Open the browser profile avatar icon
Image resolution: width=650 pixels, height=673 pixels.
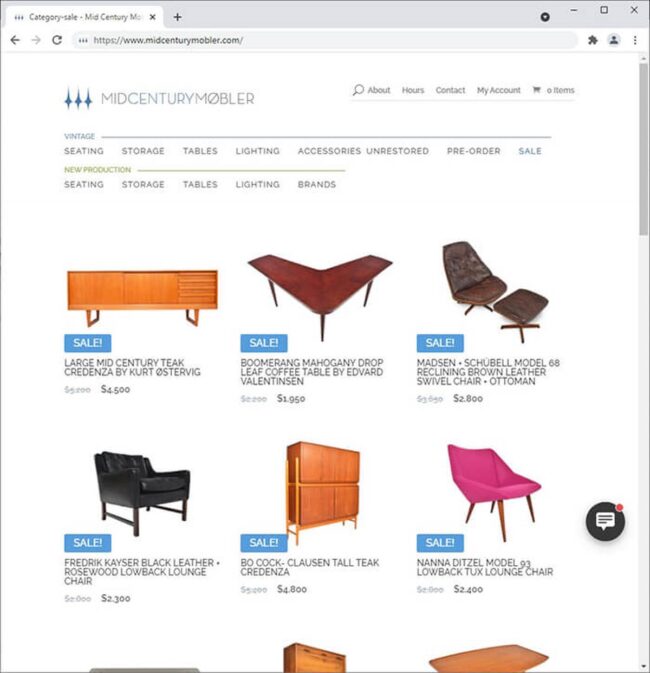coord(614,40)
